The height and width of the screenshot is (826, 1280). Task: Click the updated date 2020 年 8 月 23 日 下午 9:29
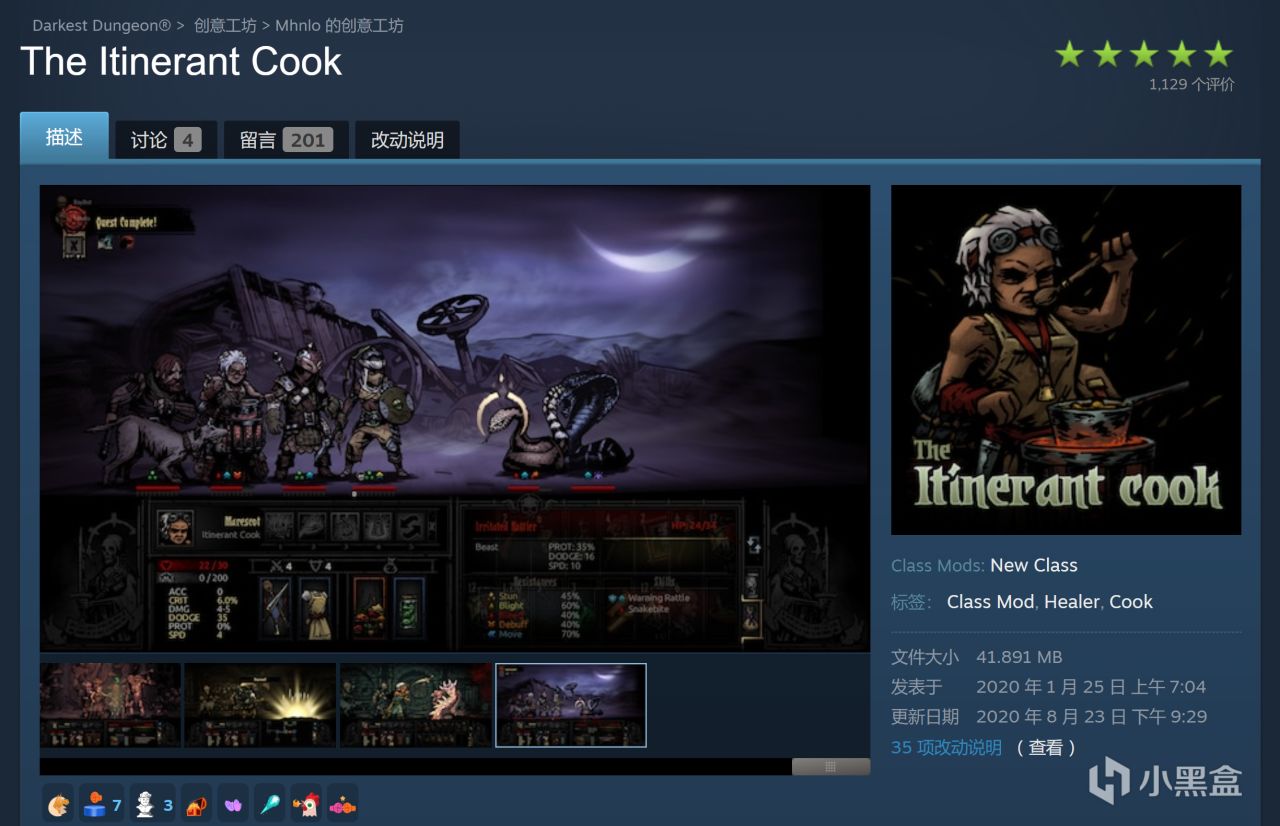tap(1092, 717)
